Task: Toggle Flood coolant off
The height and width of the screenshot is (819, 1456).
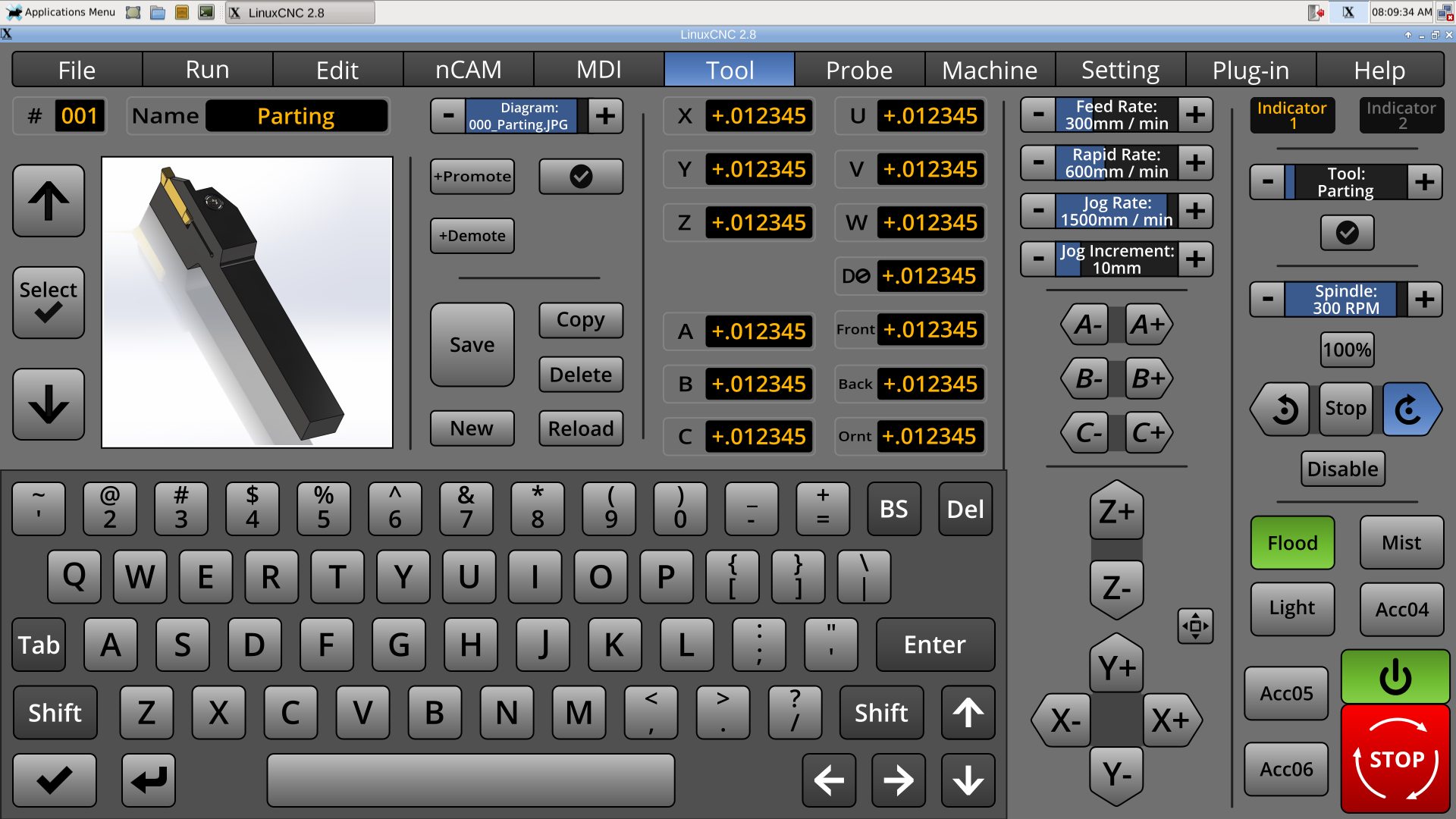Action: click(x=1293, y=543)
